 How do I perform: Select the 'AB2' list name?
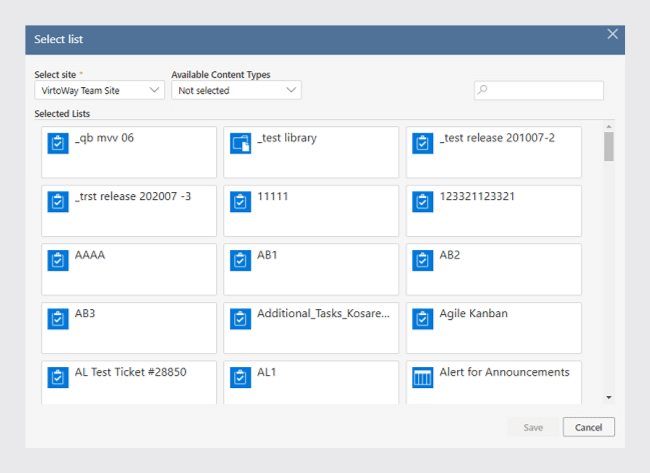(450, 255)
